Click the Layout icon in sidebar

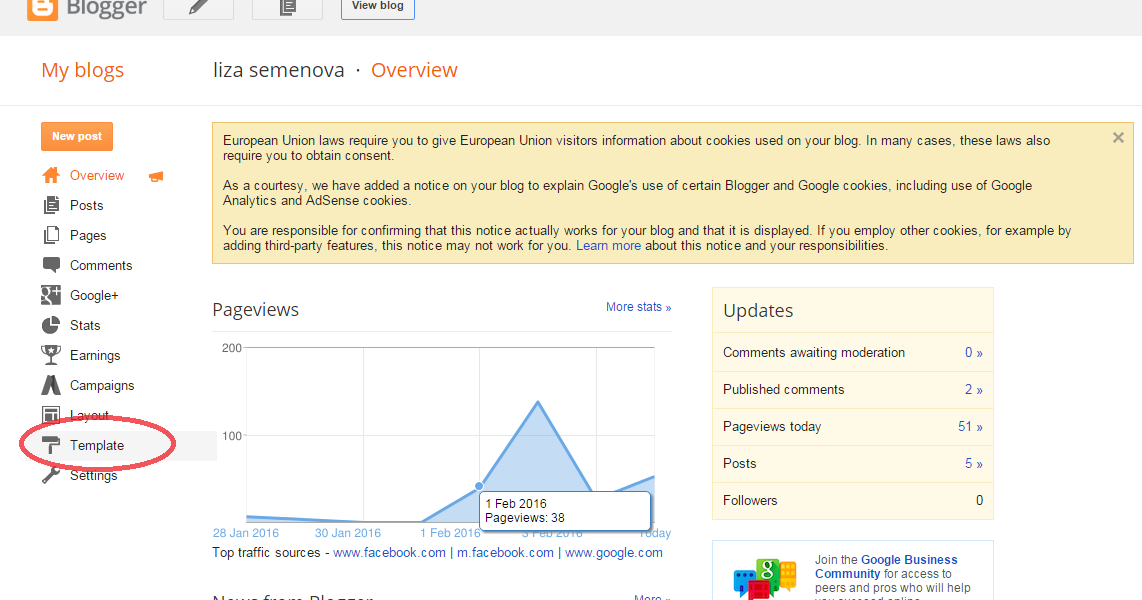51,414
